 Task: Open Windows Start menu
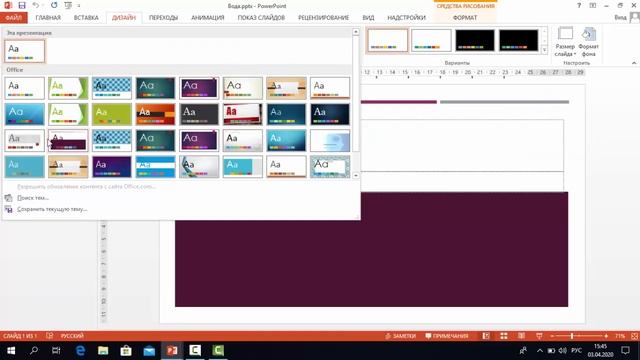[11, 350]
